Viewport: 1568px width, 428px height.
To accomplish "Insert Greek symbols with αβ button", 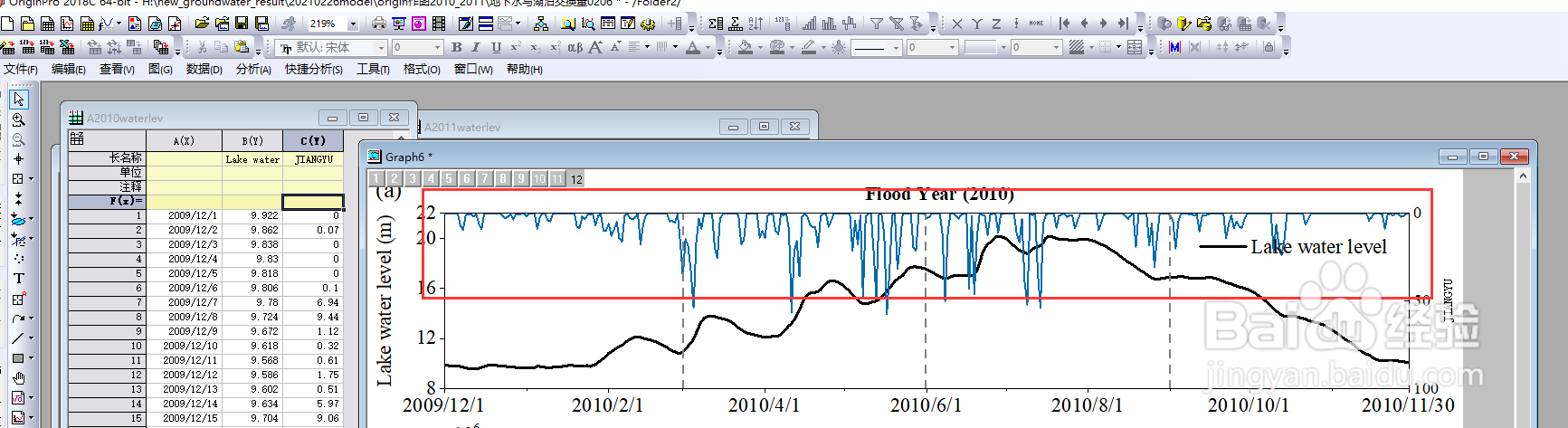I will tap(575, 47).
